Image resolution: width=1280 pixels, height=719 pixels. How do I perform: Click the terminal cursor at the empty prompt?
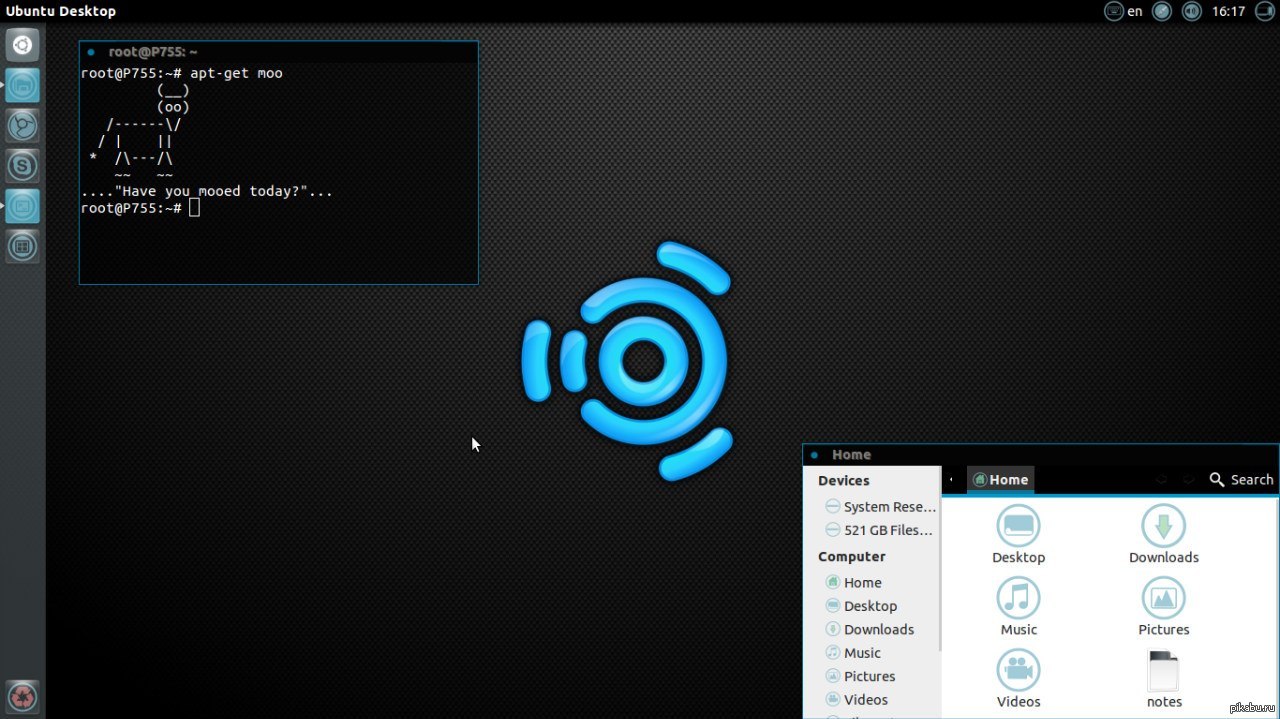195,208
